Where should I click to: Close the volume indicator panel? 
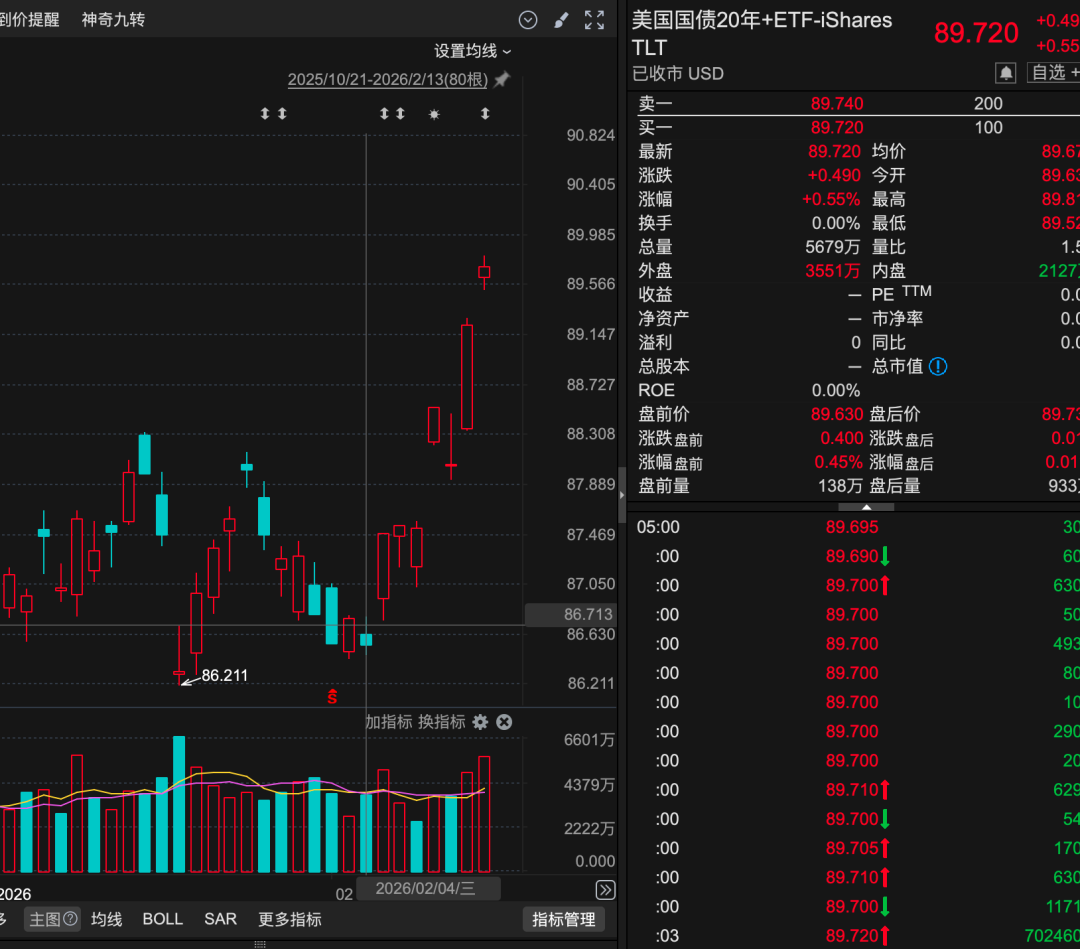point(504,722)
